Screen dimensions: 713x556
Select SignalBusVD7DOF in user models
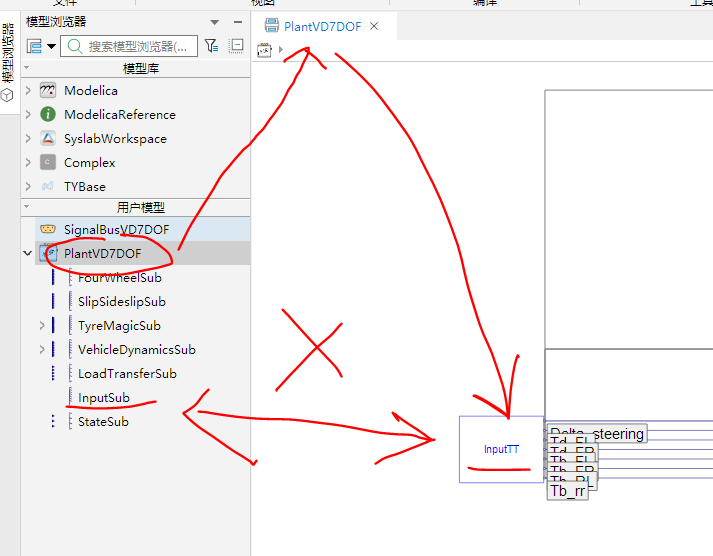pos(116,229)
